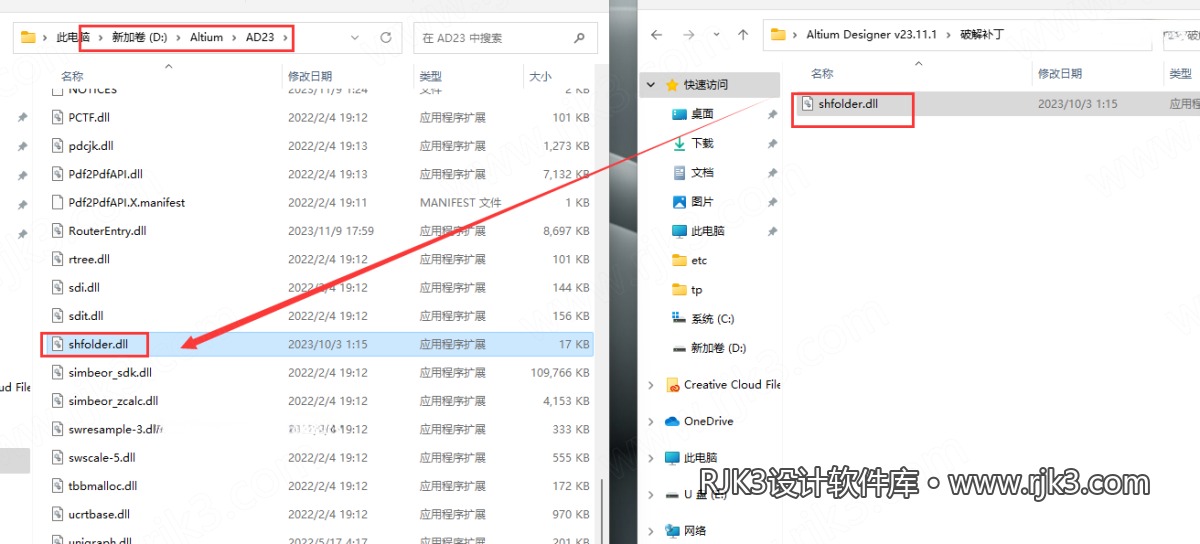1200x544 pixels.
Task: Click 新加卷 (D:) in AD23 breadcrumb
Action: (x=139, y=38)
